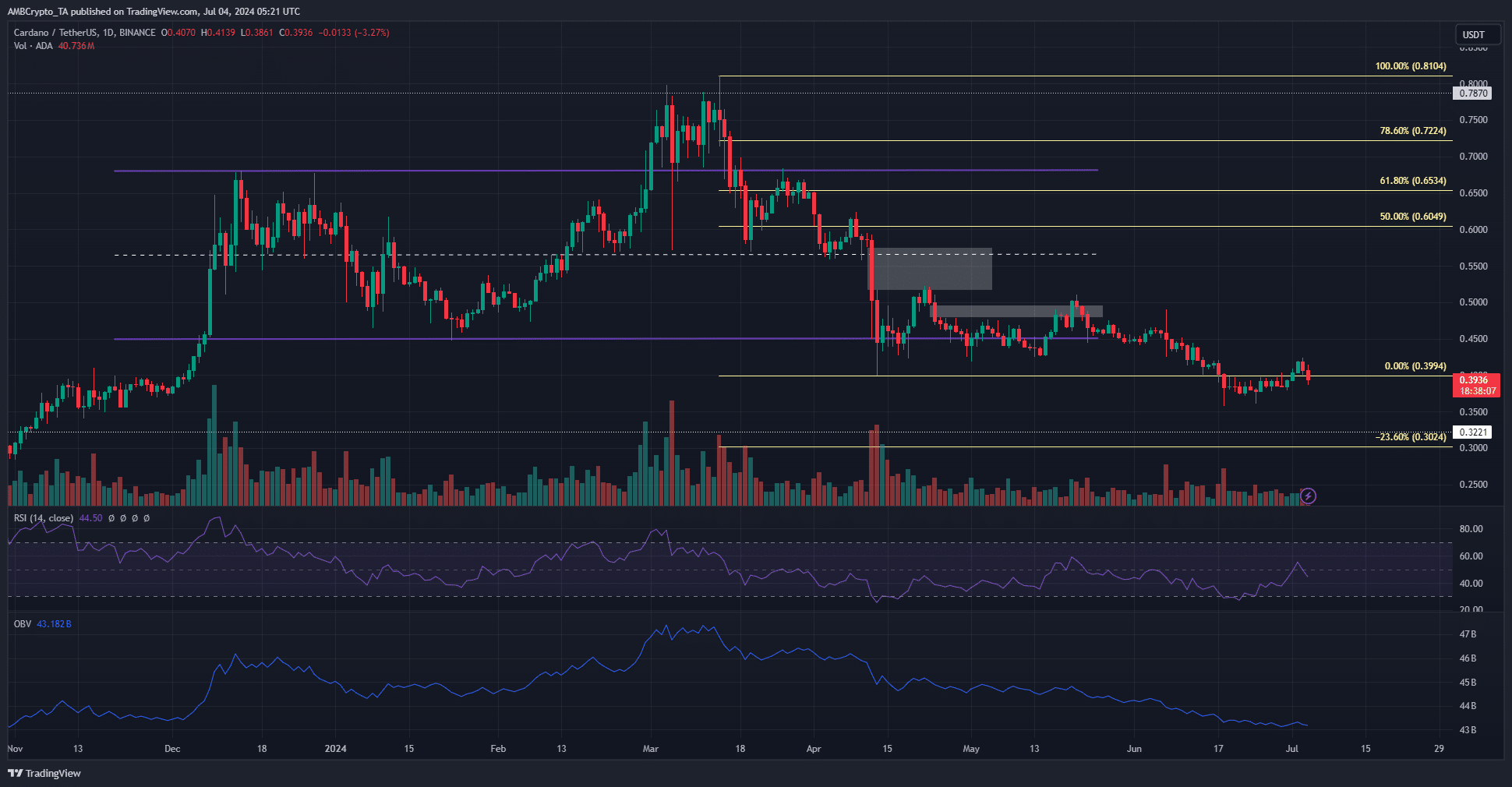Click the Nov date on time axis
1512x787 pixels.
click(15, 749)
